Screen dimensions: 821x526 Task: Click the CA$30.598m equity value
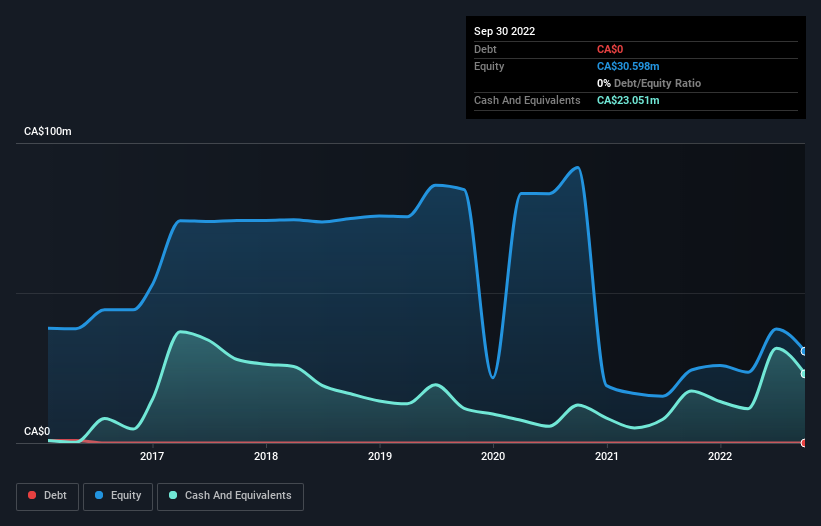(628, 66)
